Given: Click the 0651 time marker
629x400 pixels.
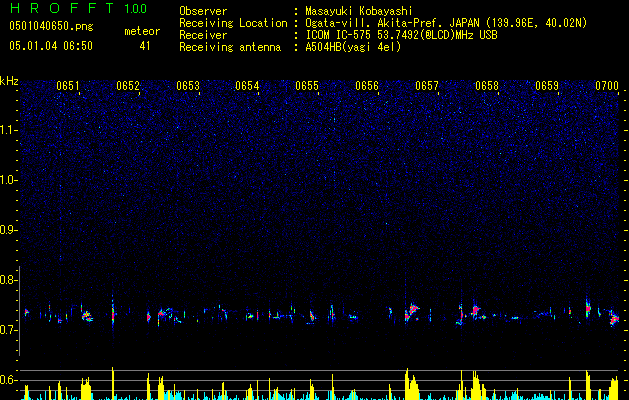Looking at the screenshot, I should click(68, 86).
